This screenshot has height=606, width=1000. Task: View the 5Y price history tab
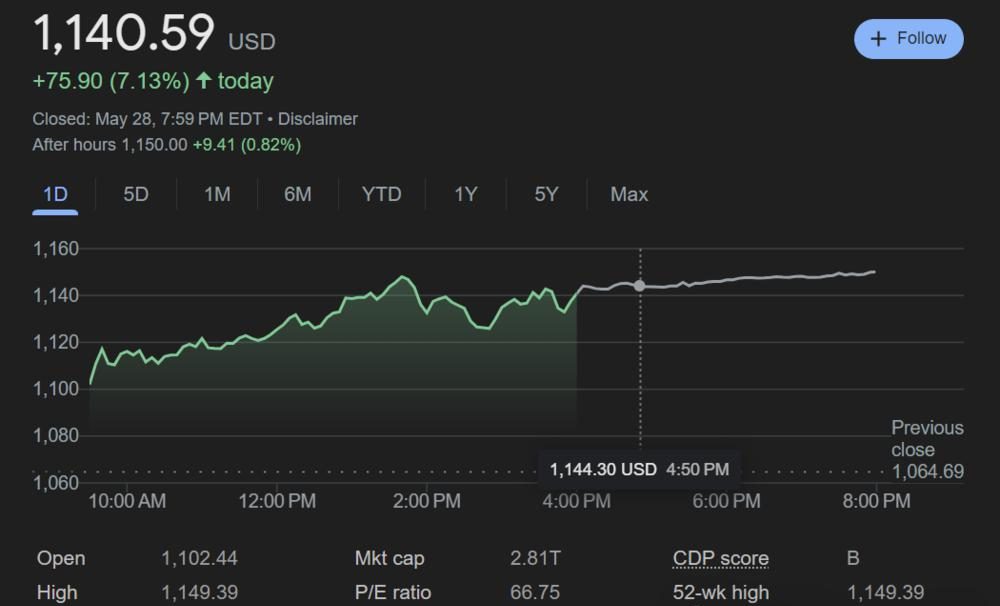(x=546, y=194)
